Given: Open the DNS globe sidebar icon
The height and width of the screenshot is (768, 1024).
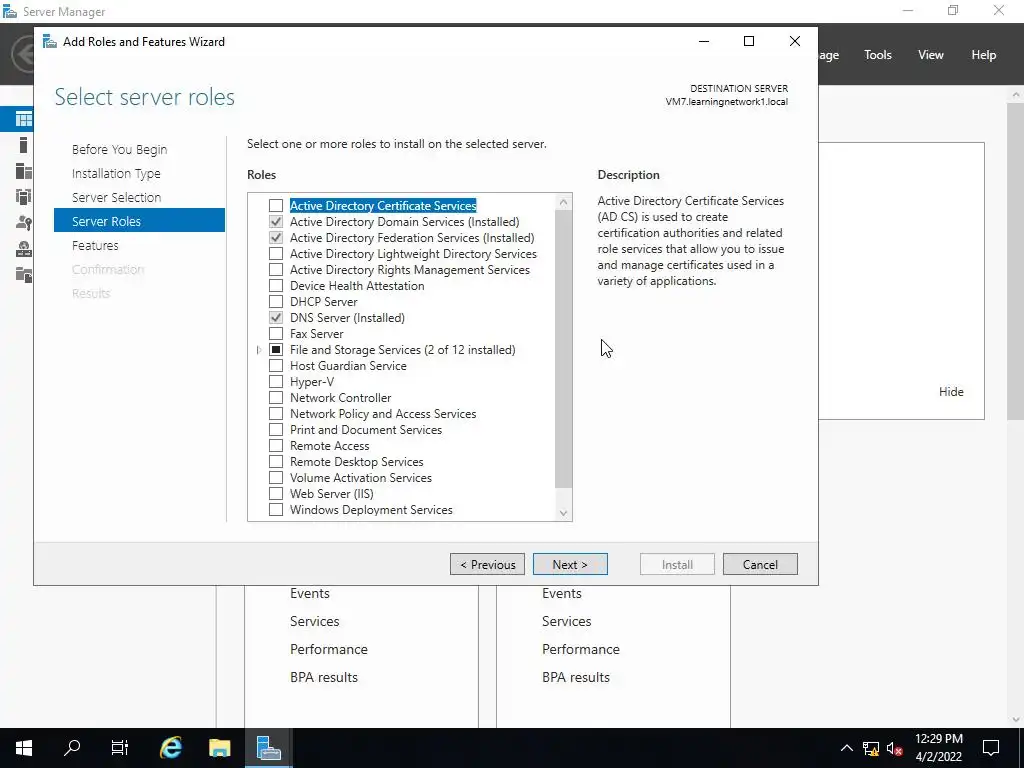Looking at the screenshot, I should (24, 249).
